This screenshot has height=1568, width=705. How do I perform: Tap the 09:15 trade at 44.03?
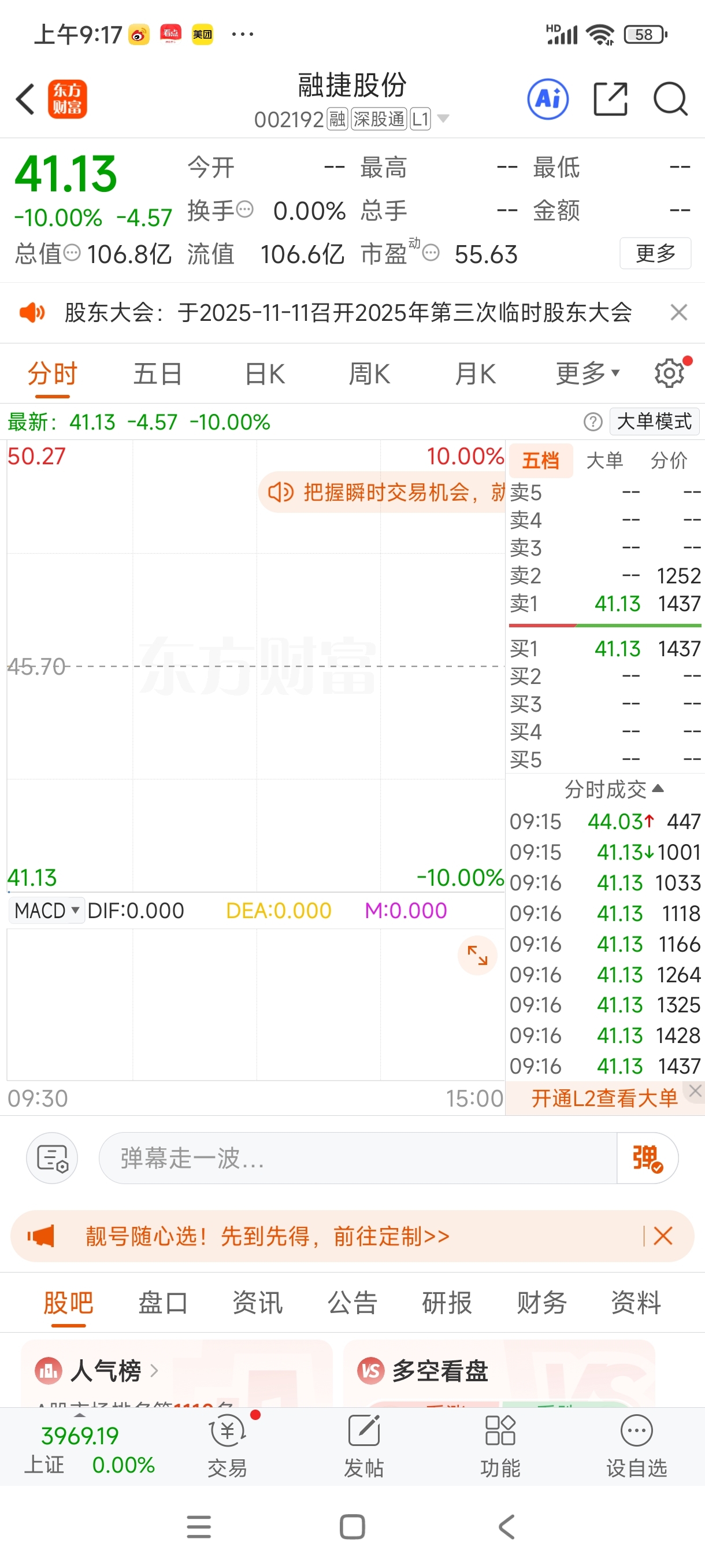point(605,821)
